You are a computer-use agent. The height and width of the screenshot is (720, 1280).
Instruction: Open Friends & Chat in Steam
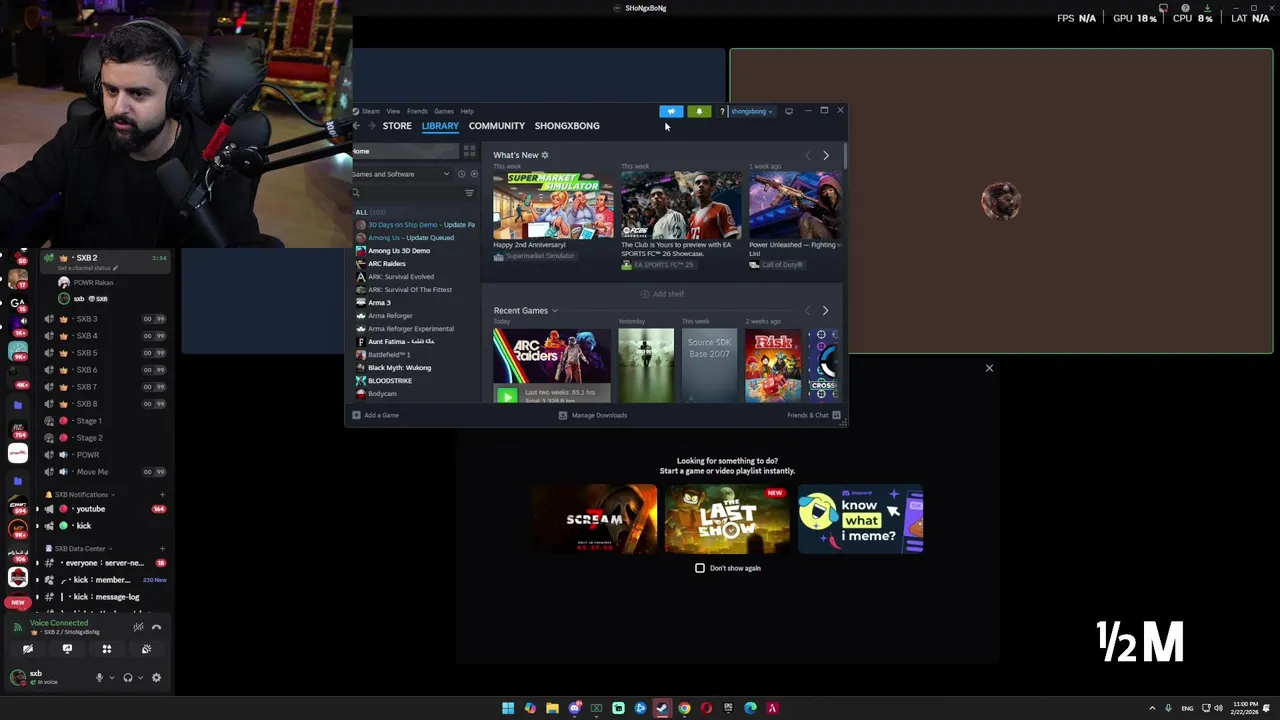point(813,415)
